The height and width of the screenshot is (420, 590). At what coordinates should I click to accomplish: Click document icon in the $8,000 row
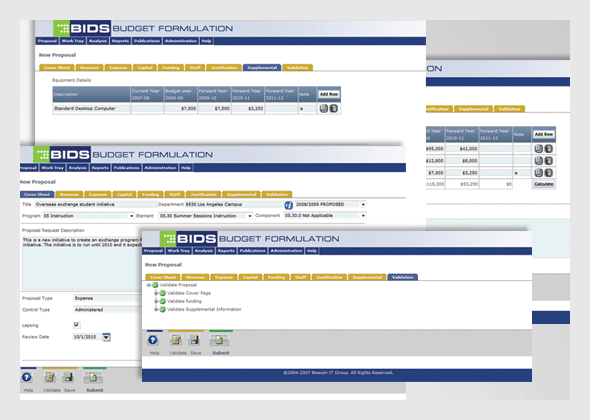pyautogui.click(x=539, y=161)
